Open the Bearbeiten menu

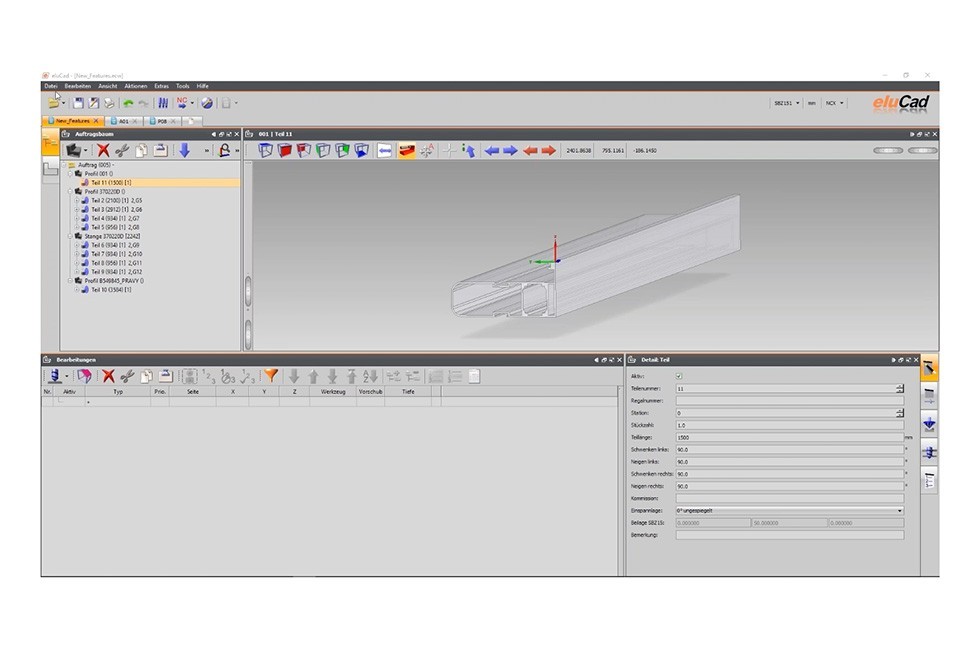78,86
